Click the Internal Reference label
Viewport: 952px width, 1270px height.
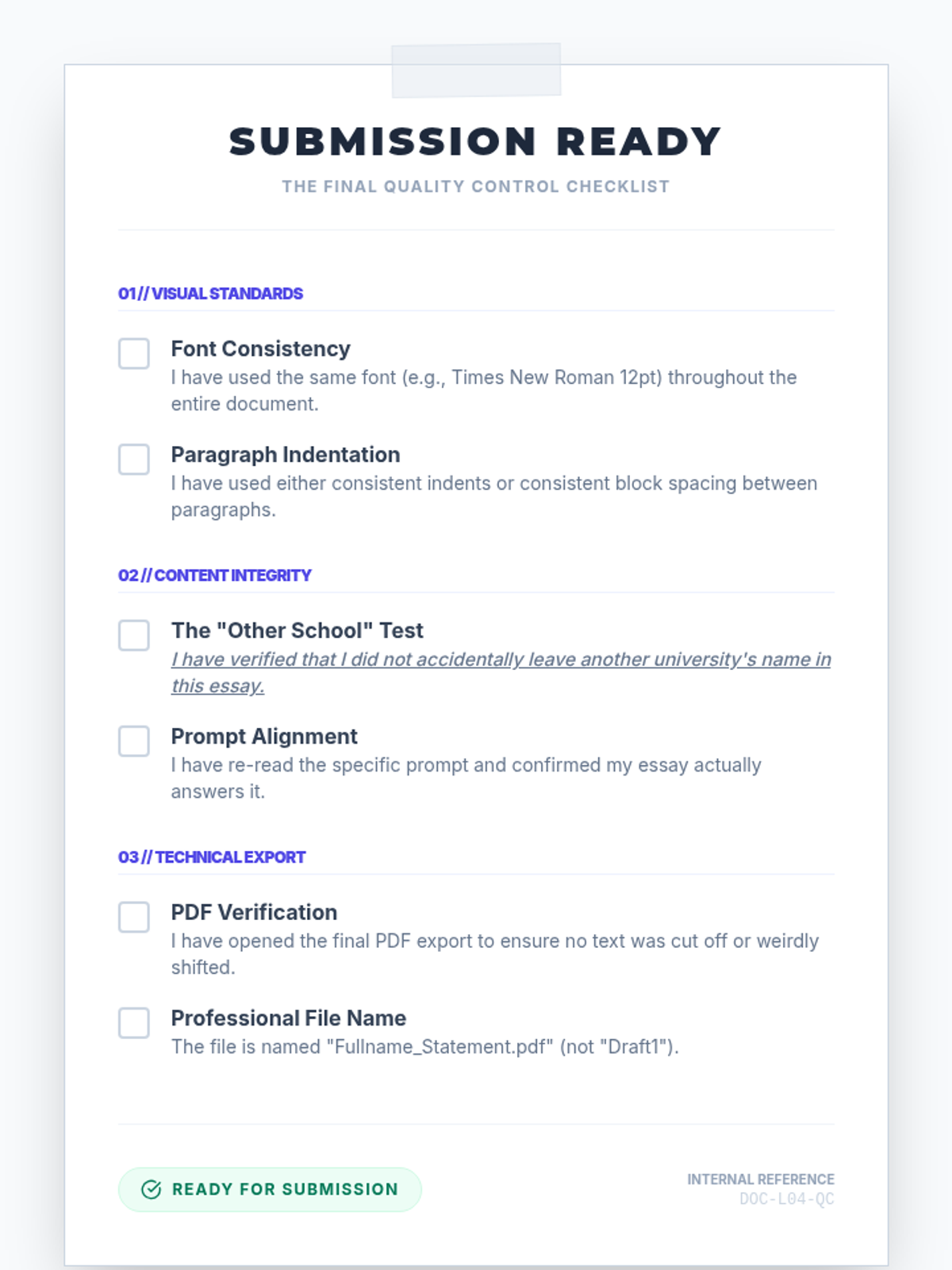(x=760, y=1180)
